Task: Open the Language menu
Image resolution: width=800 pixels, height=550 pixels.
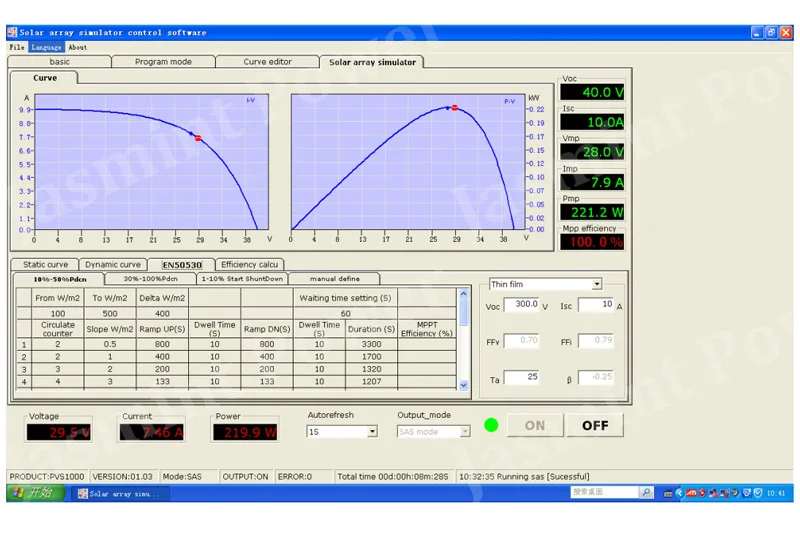Action: pos(46,47)
